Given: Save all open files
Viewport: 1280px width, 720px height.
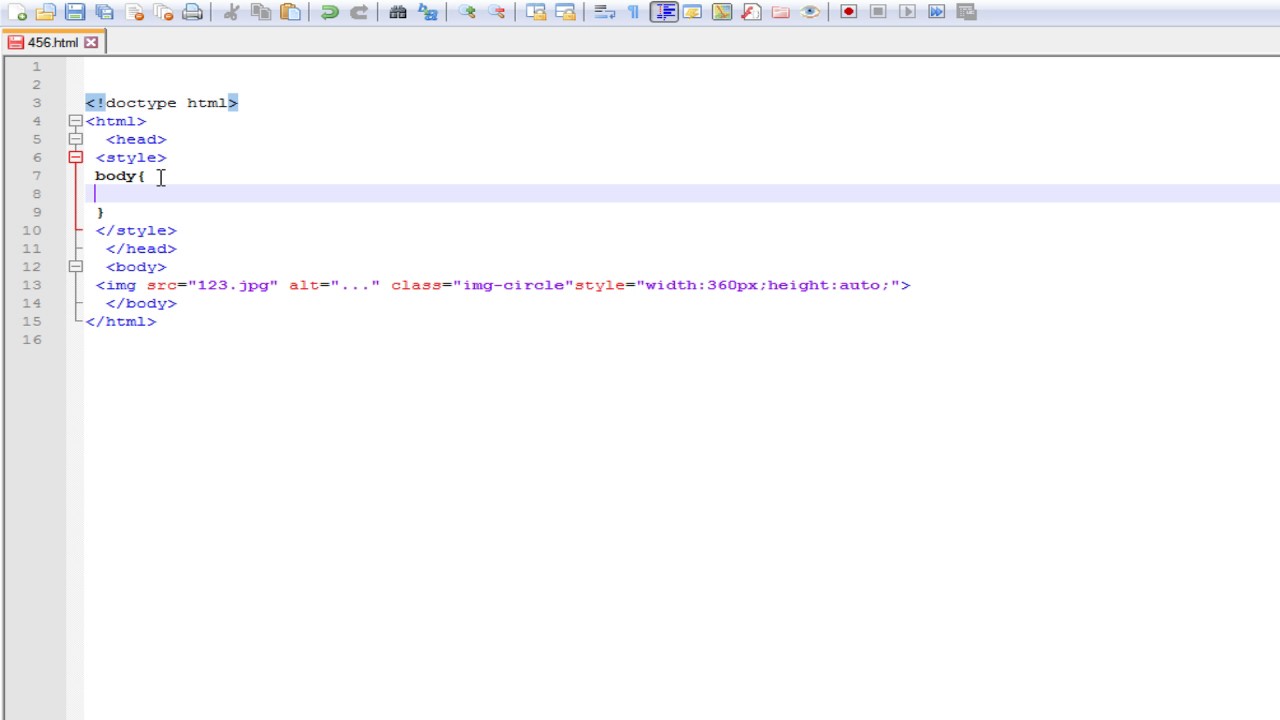Looking at the screenshot, I should (104, 12).
